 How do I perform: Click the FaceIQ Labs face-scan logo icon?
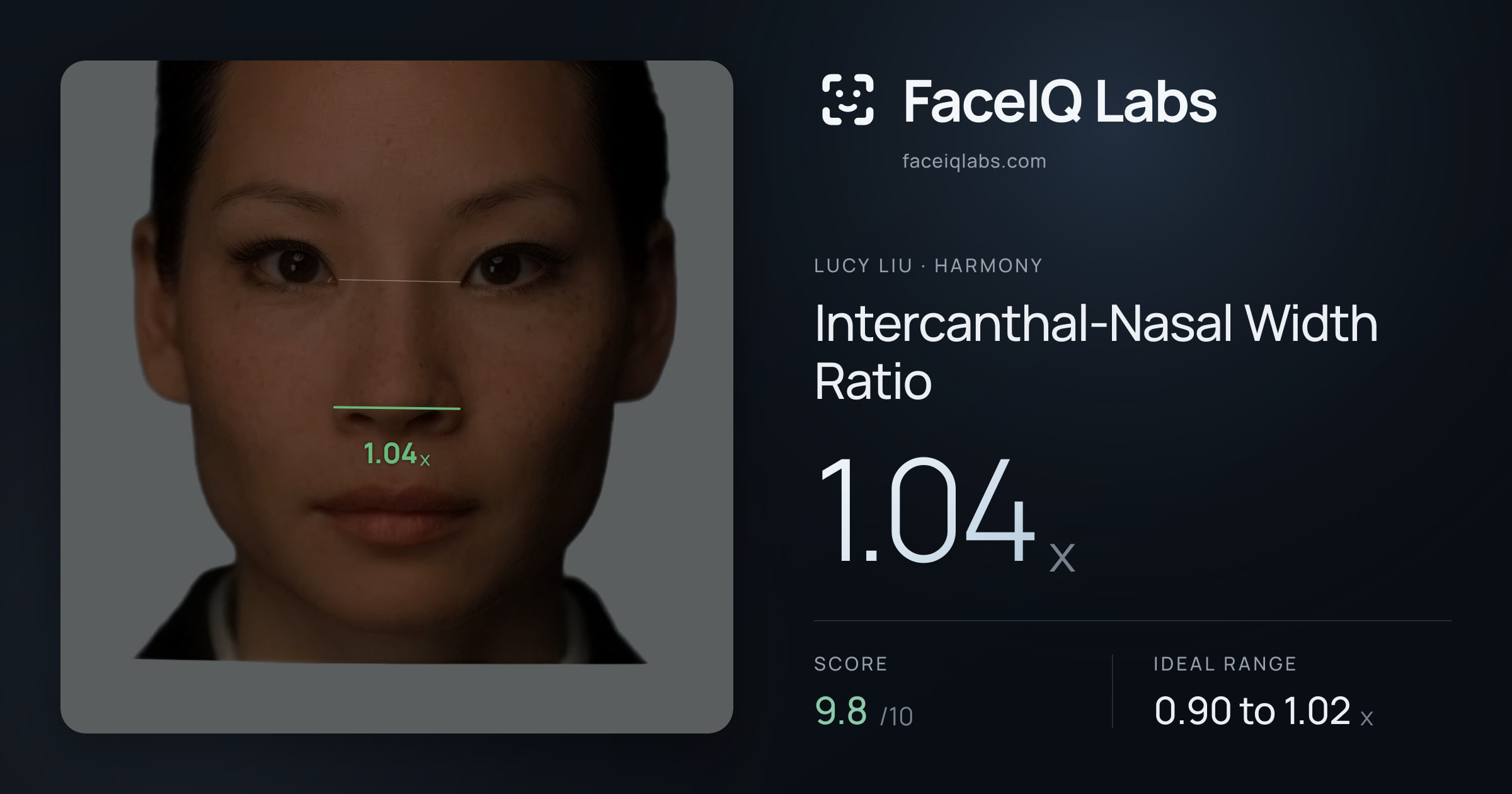(847, 100)
